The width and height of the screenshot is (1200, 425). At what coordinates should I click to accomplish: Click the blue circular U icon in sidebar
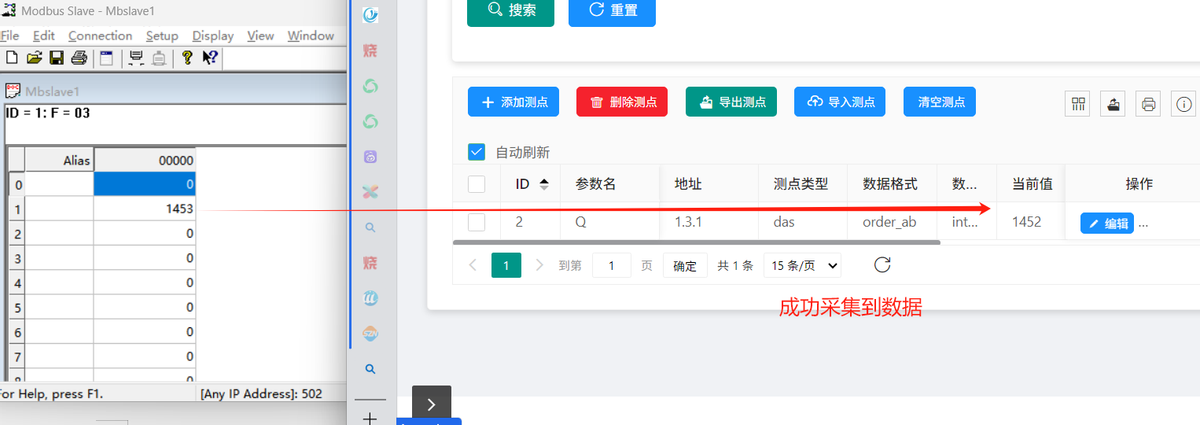click(x=370, y=298)
